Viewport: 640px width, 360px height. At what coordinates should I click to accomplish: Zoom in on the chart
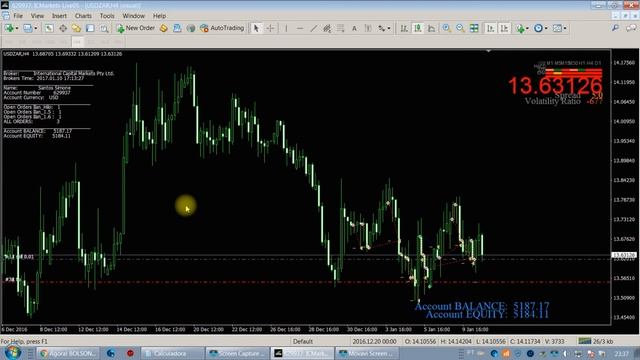[447, 28]
